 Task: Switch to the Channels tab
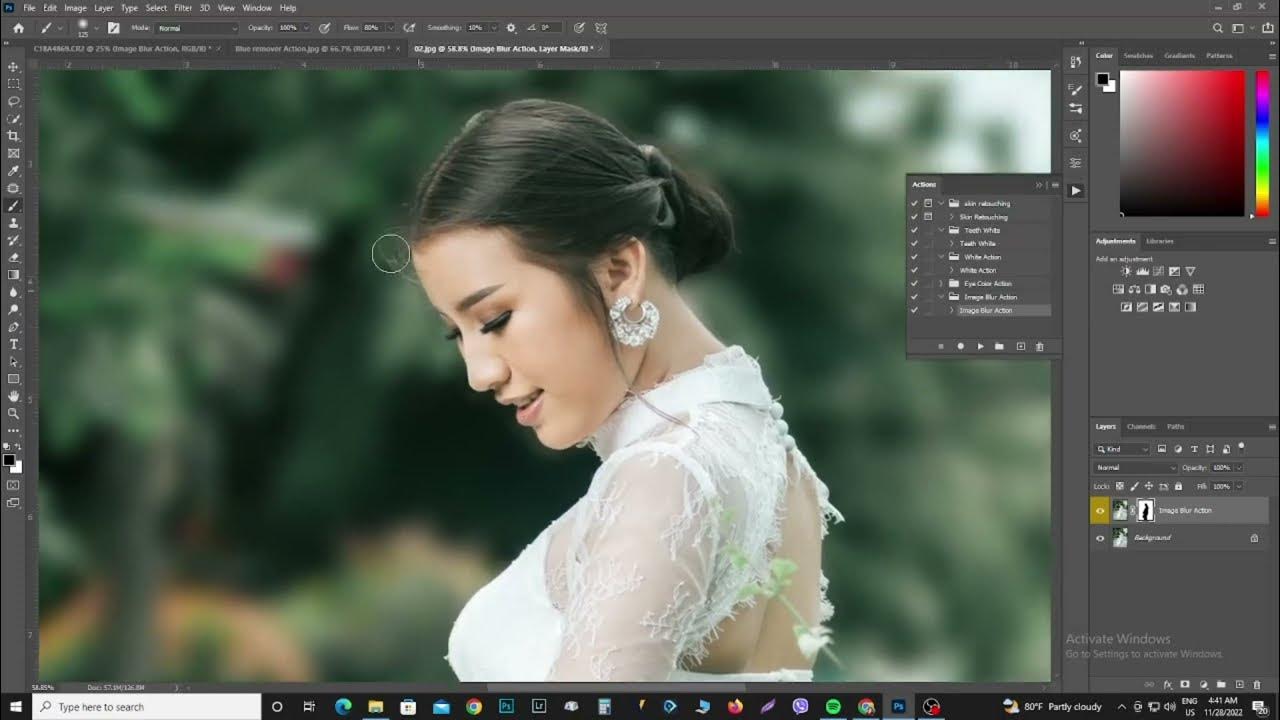(x=1140, y=426)
